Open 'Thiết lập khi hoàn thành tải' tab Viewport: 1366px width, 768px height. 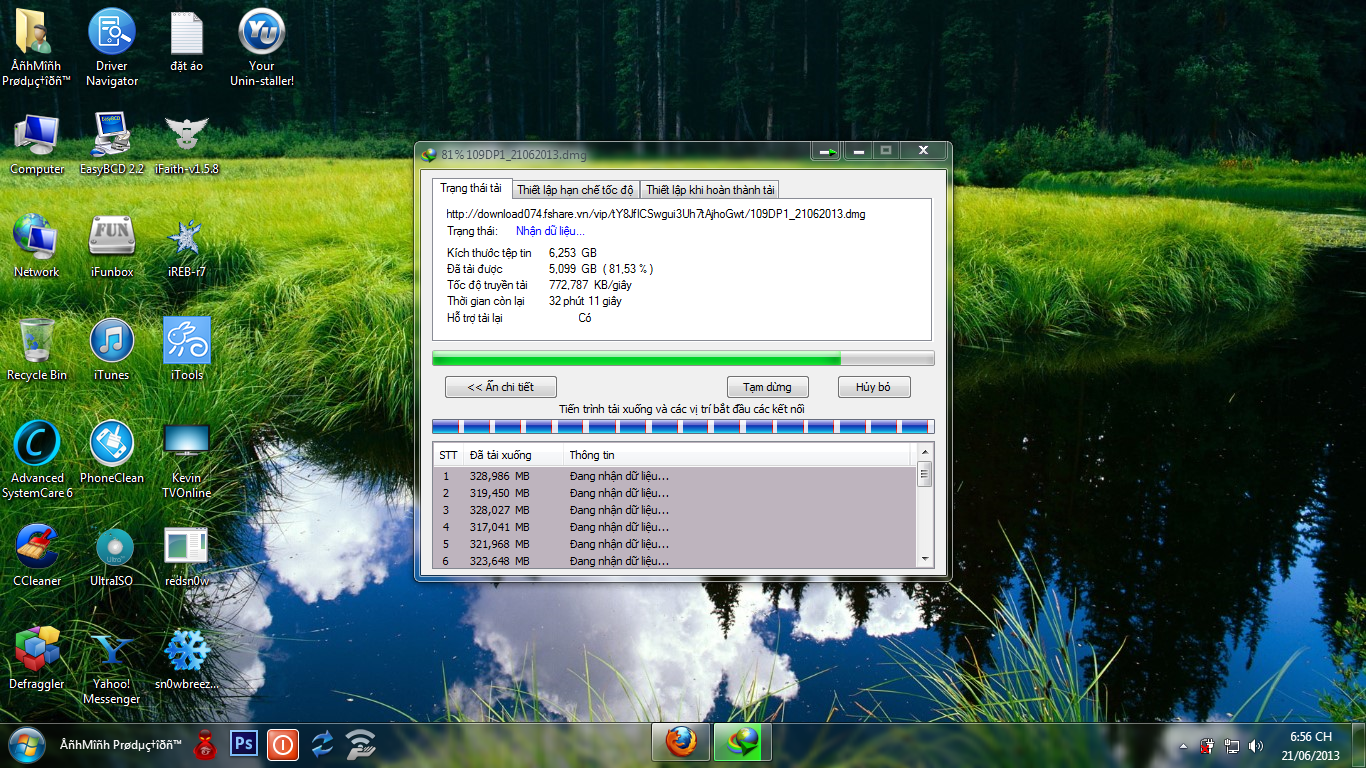710,190
